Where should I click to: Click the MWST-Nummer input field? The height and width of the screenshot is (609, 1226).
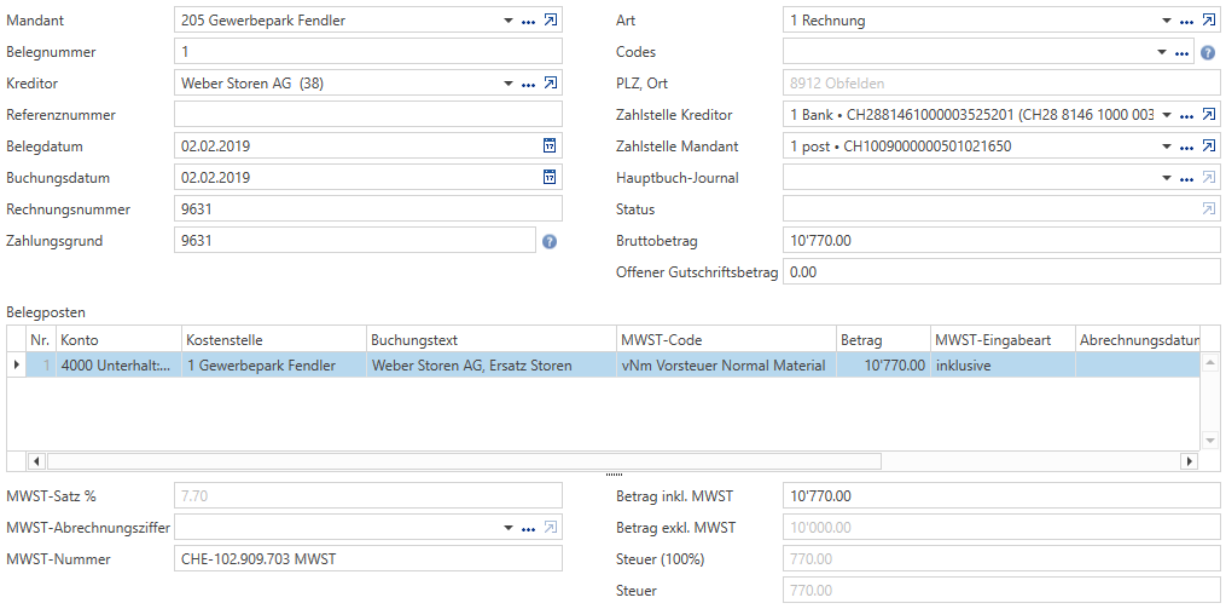tap(368, 559)
